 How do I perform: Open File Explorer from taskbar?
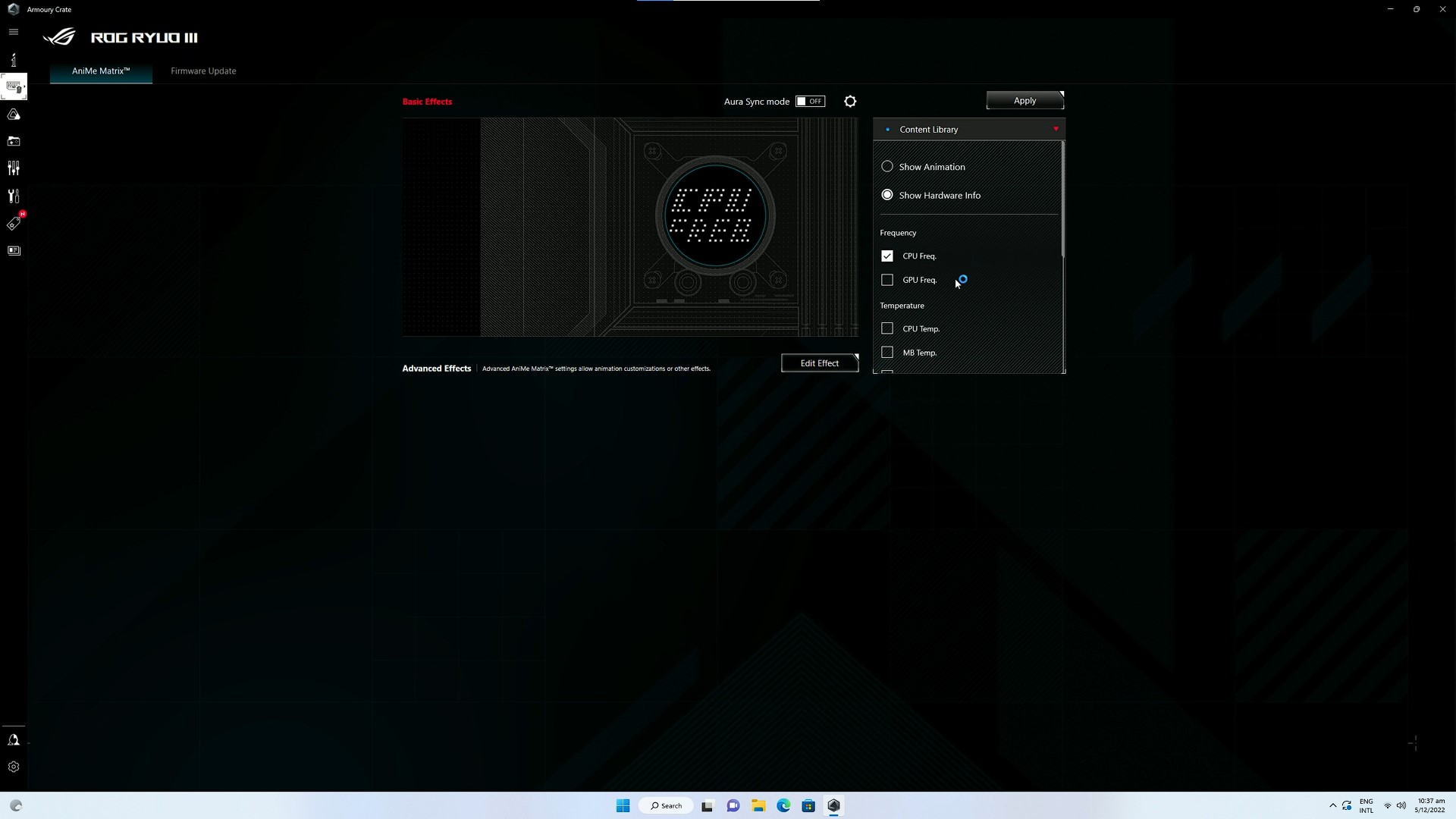coord(758,805)
